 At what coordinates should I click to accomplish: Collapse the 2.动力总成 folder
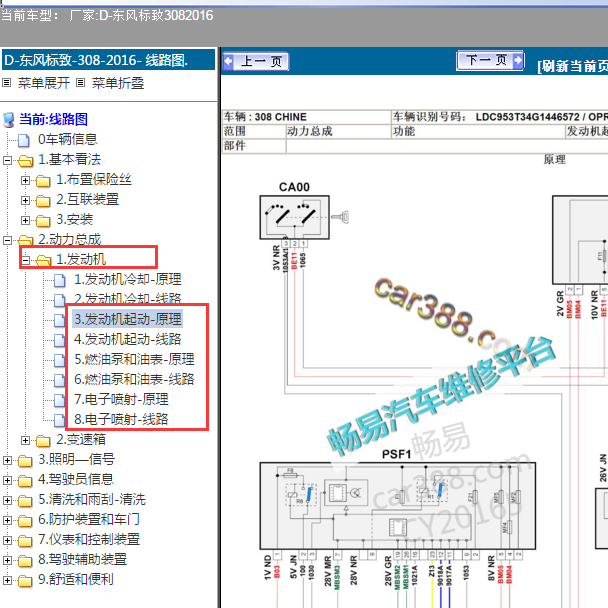[x=7, y=240]
